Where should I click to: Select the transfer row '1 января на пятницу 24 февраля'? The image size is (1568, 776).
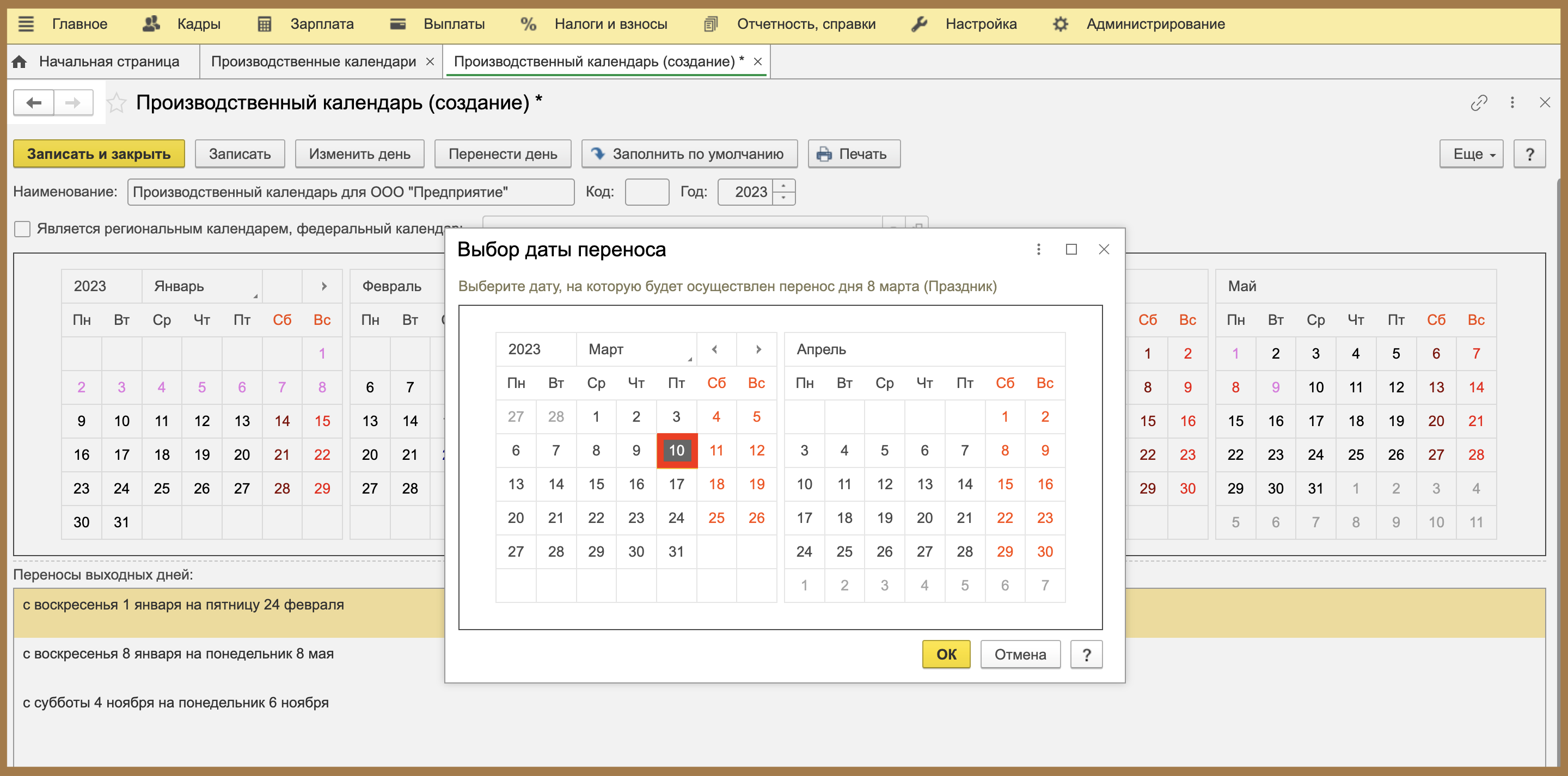(x=779, y=612)
